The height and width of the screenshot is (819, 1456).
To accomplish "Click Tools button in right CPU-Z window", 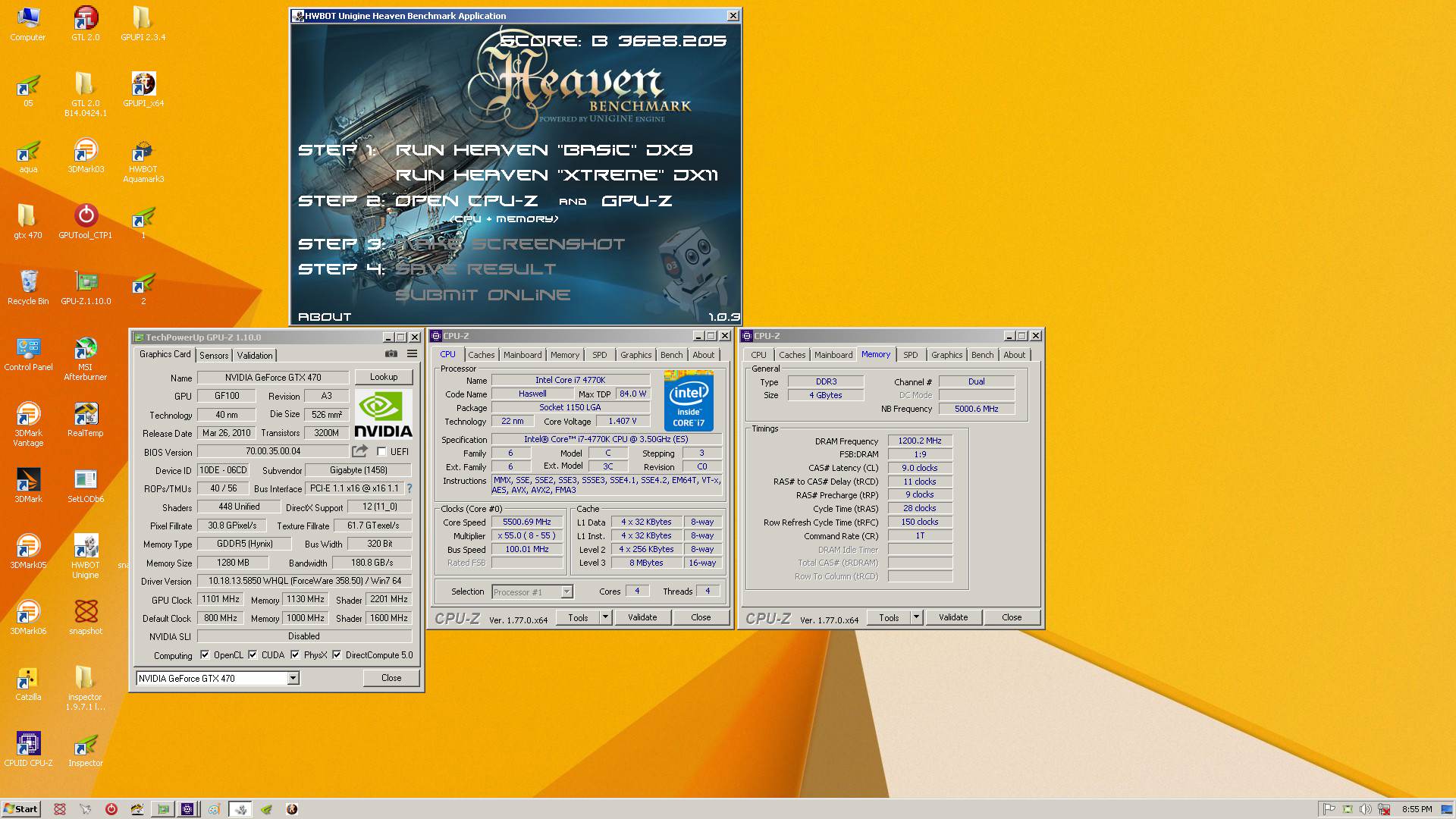I will (x=889, y=617).
